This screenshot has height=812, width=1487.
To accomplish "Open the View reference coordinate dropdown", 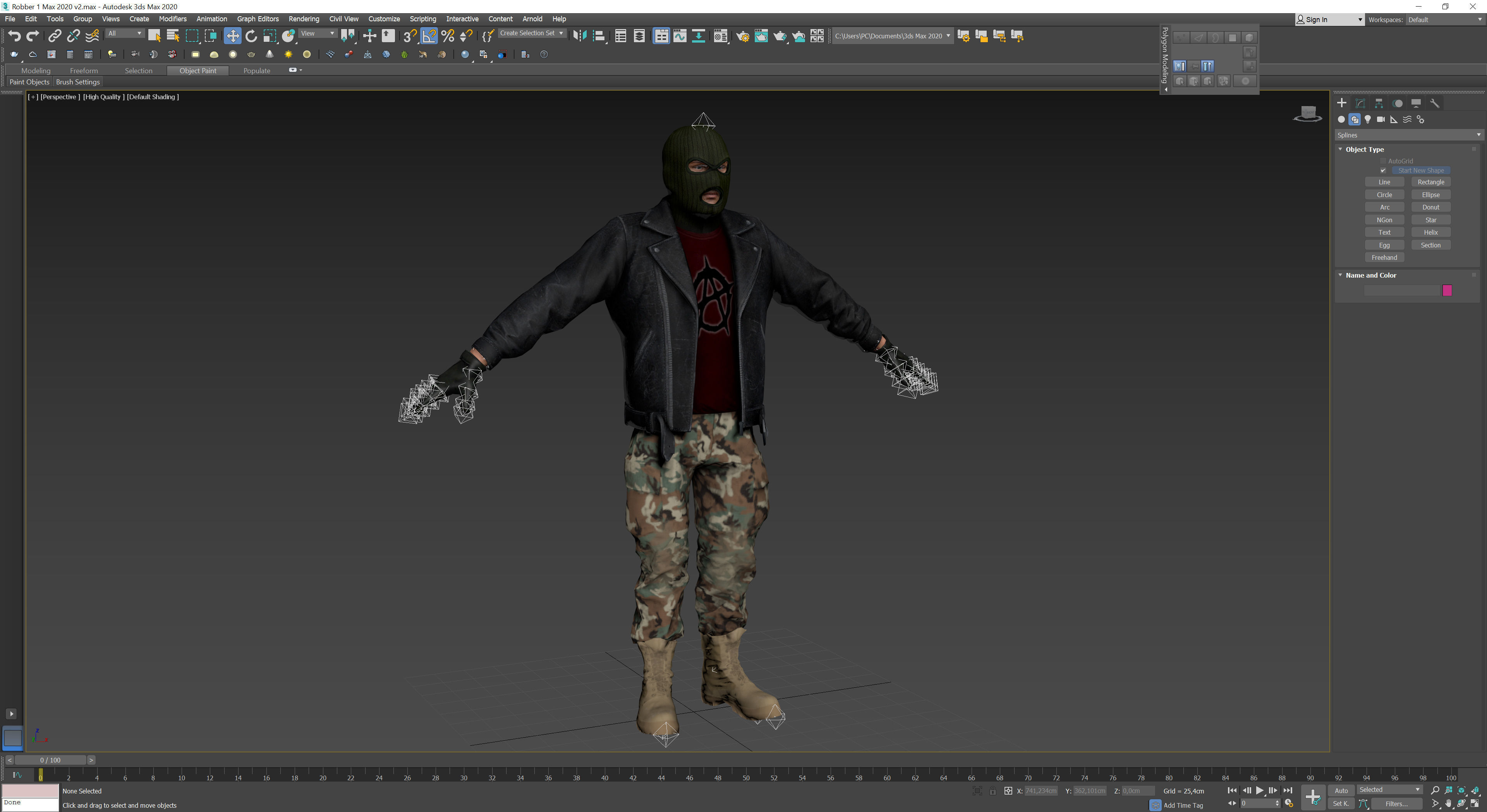I will (x=318, y=33).
